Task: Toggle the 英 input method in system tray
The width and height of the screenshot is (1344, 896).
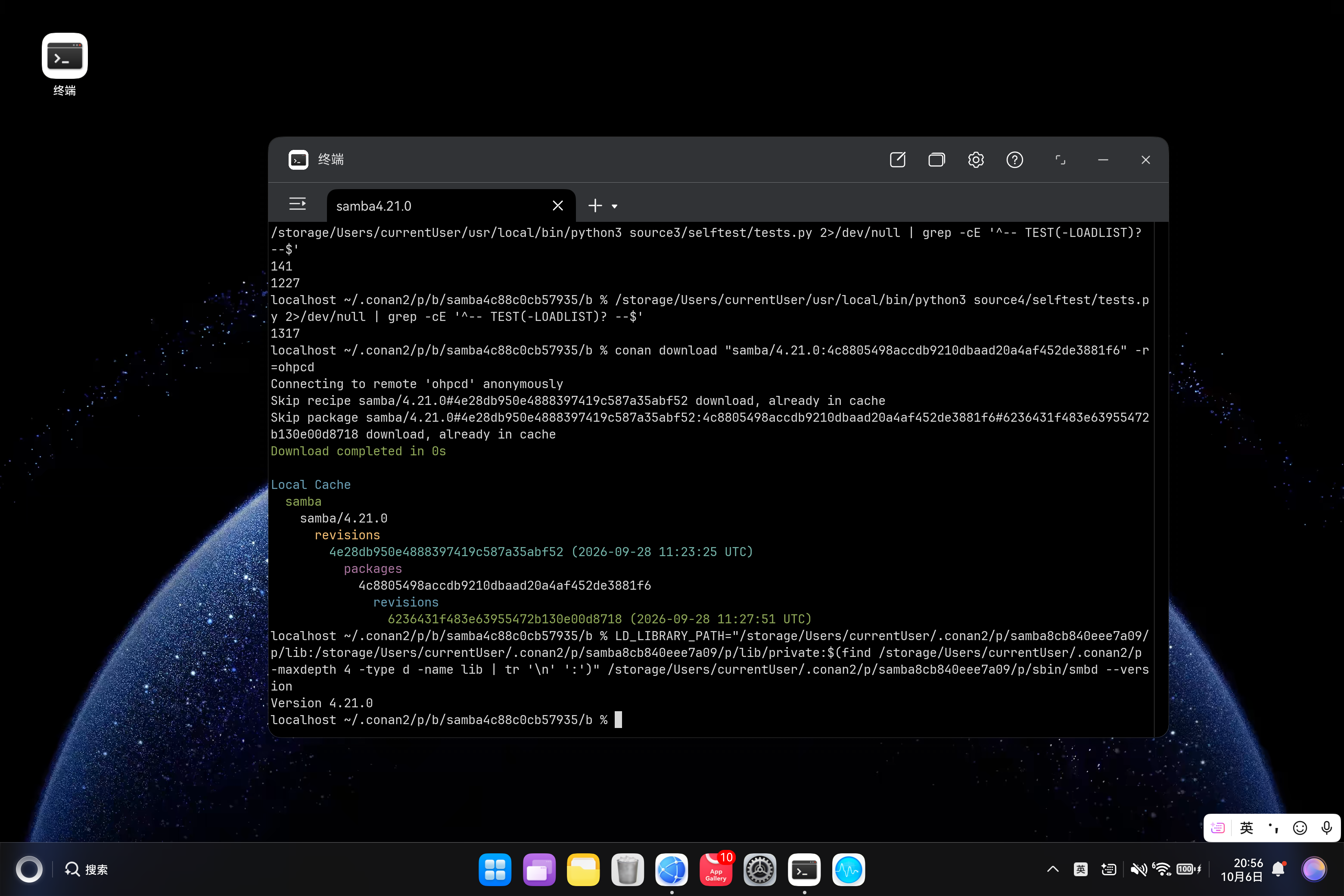Action: (1080, 870)
